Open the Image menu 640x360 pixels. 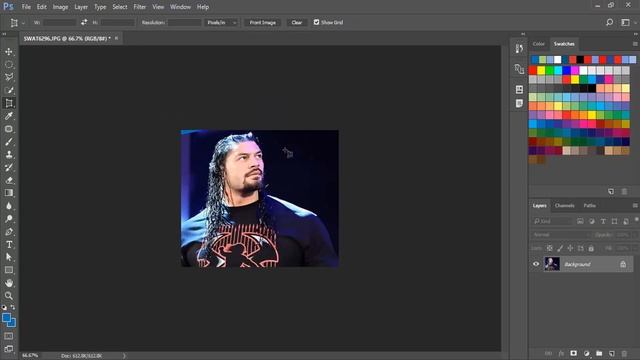tap(60, 7)
